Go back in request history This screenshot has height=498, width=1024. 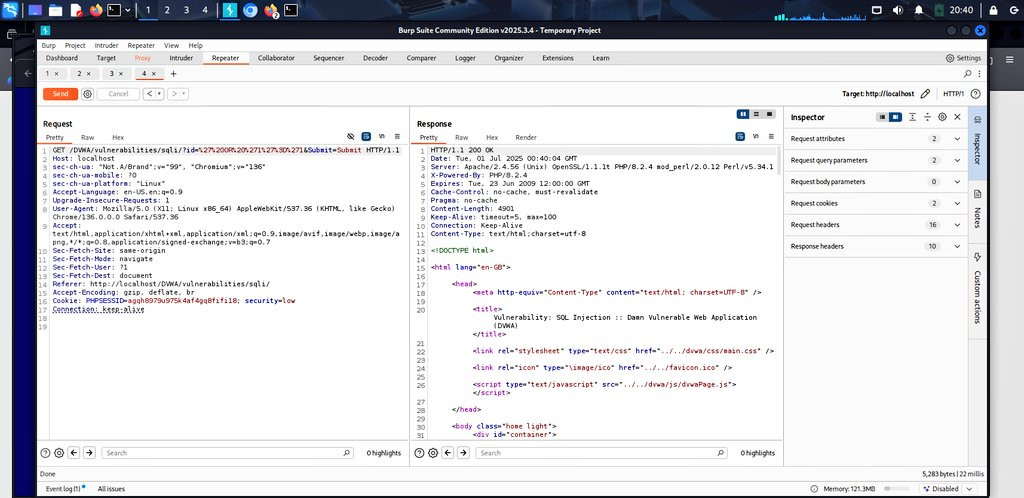click(x=150, y=94)
